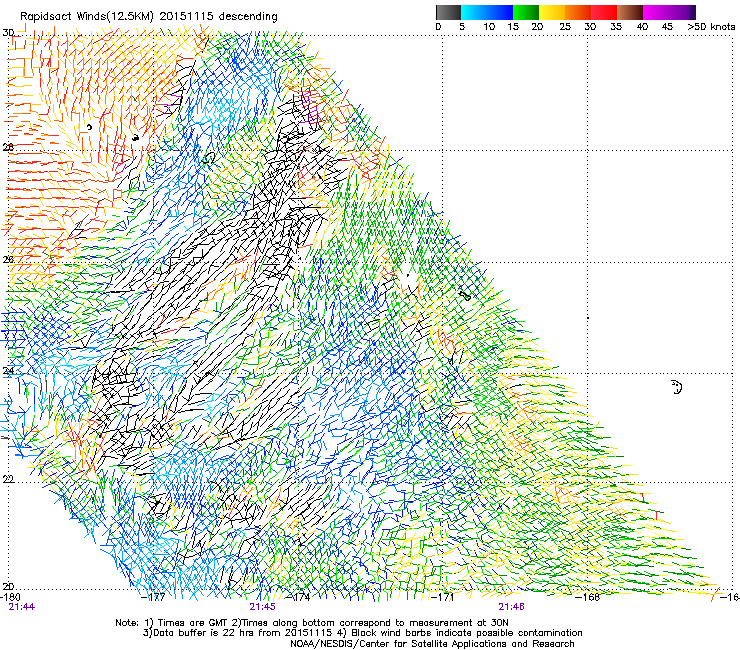Click the purple time label '21:46'
Screen dimensions: 740x650
(512, 607)
